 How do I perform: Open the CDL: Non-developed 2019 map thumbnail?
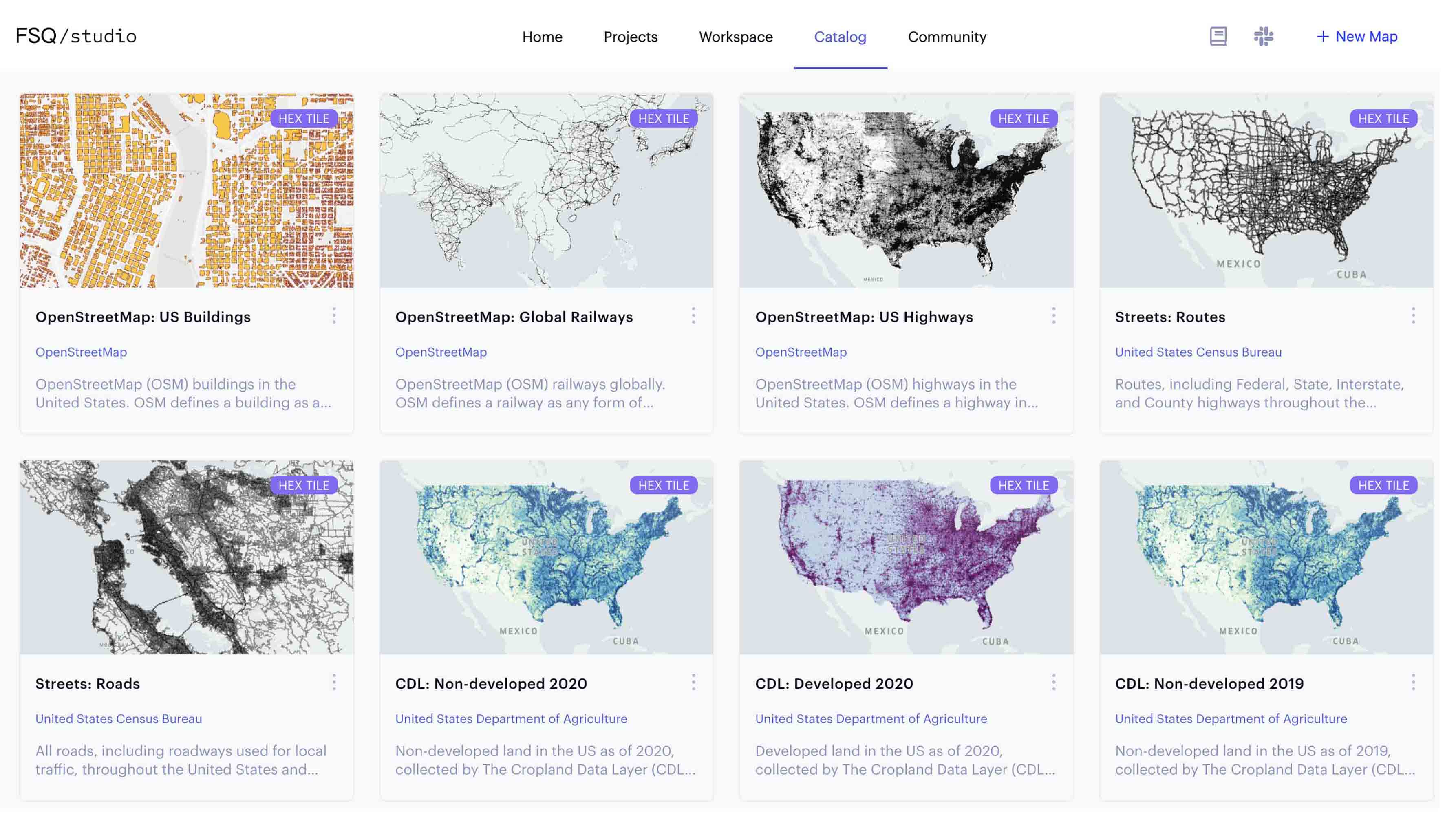[1266, 557]
